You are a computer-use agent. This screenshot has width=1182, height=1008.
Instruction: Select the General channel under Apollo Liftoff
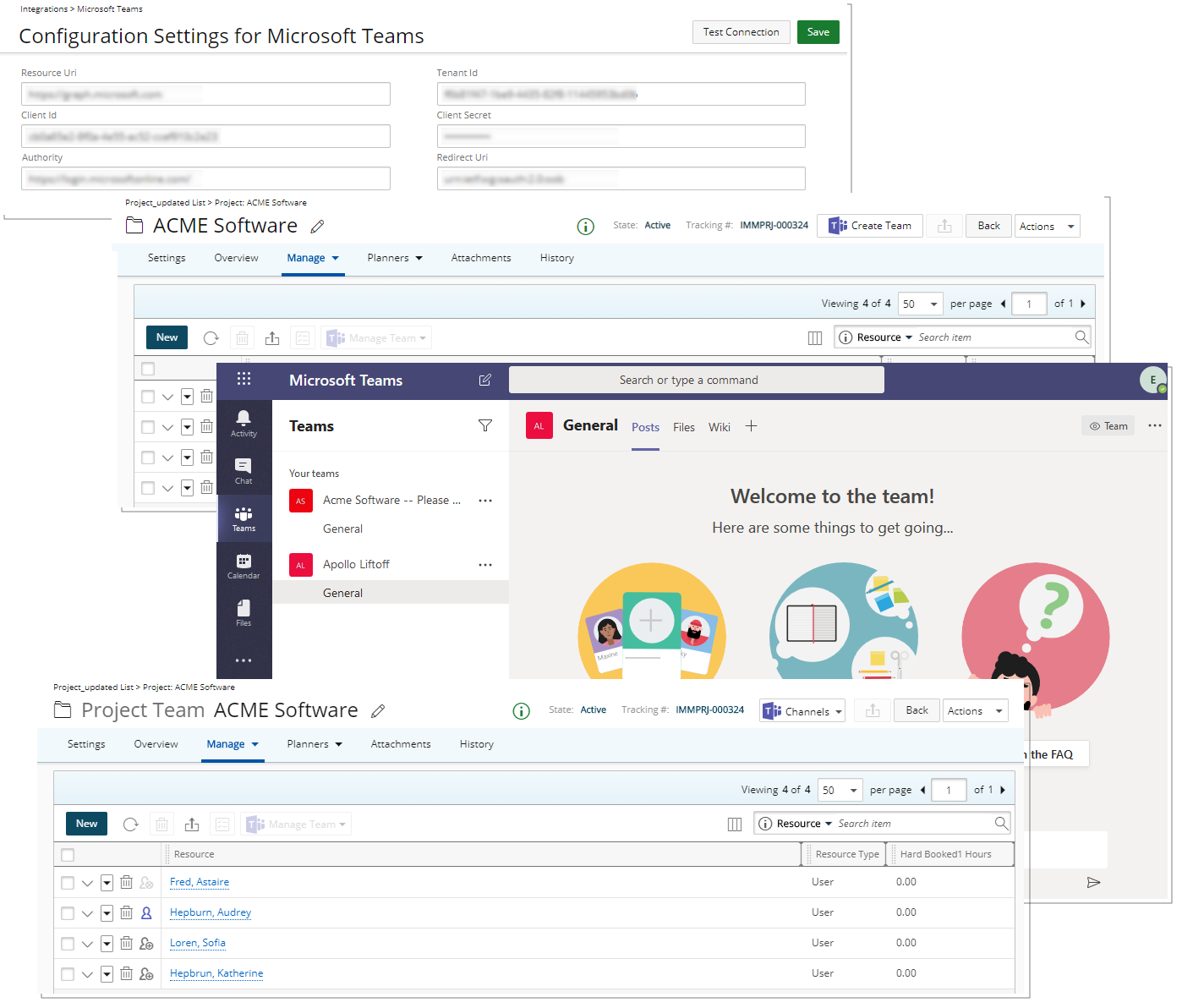(391, 592)
